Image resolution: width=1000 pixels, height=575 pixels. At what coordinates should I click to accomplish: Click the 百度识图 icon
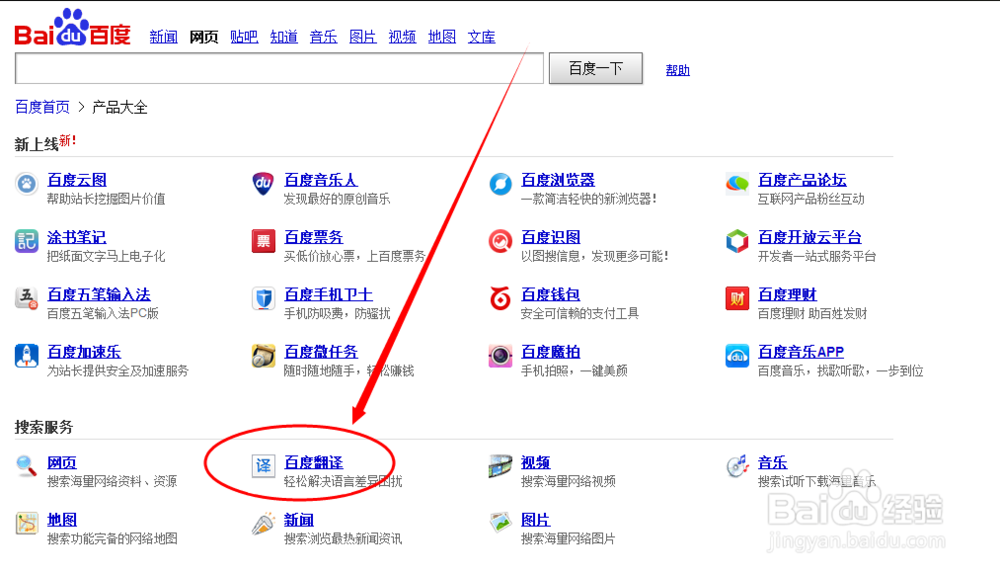[500, 242]
